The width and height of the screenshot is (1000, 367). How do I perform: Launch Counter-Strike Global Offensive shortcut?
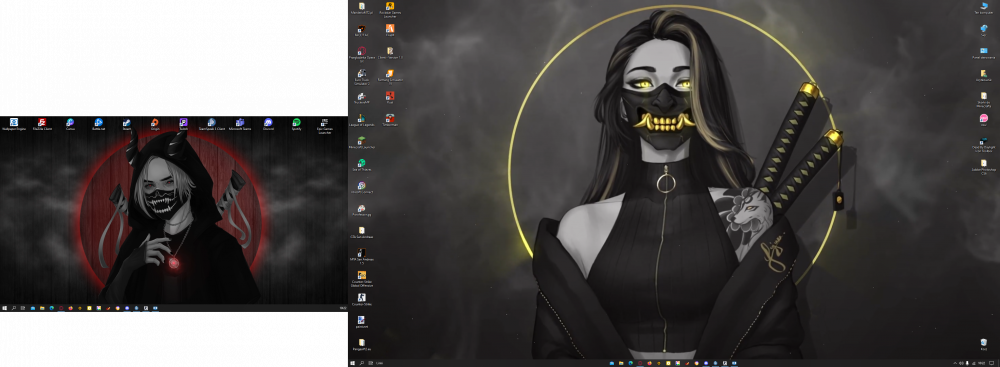pos(362,279)
